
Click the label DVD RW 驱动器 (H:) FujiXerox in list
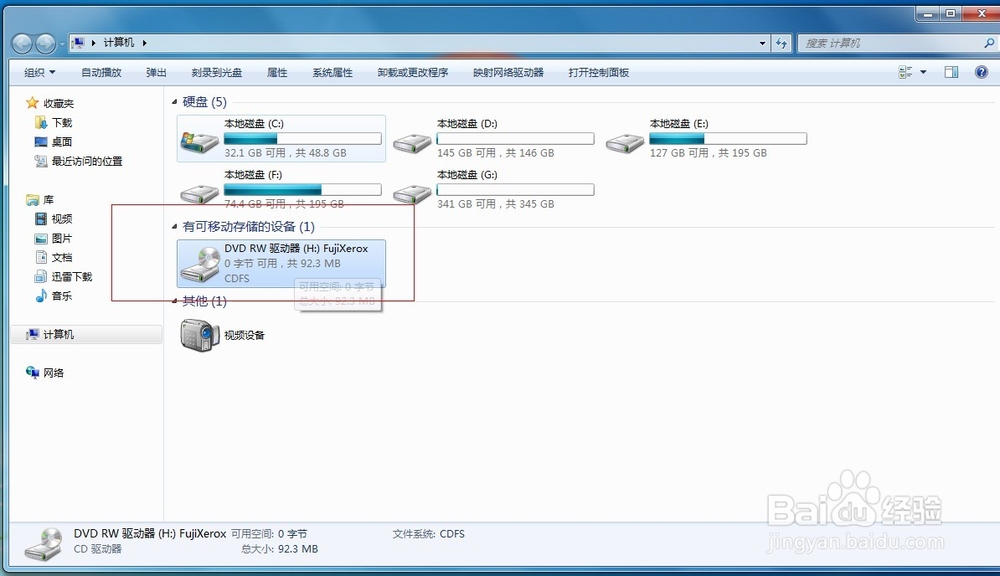[296, 249]
